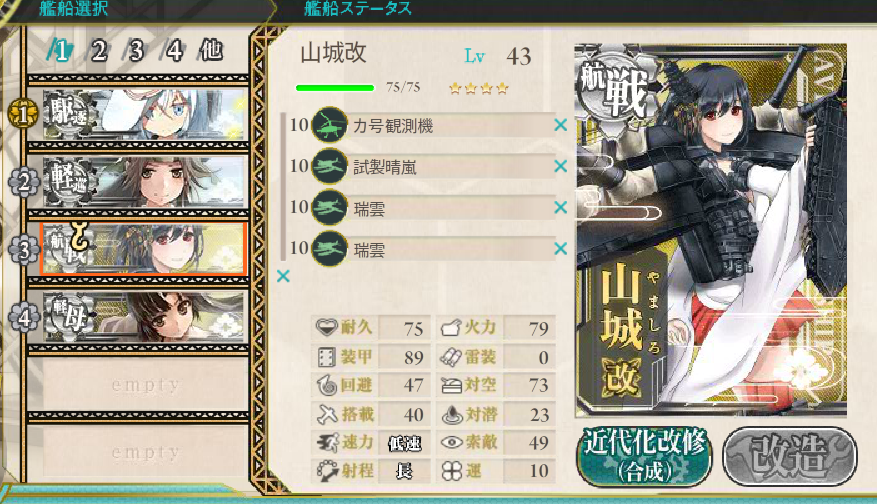Click the カ号観測機 autogyro equipment icon

pyautogui.click(x=329, y=125)
